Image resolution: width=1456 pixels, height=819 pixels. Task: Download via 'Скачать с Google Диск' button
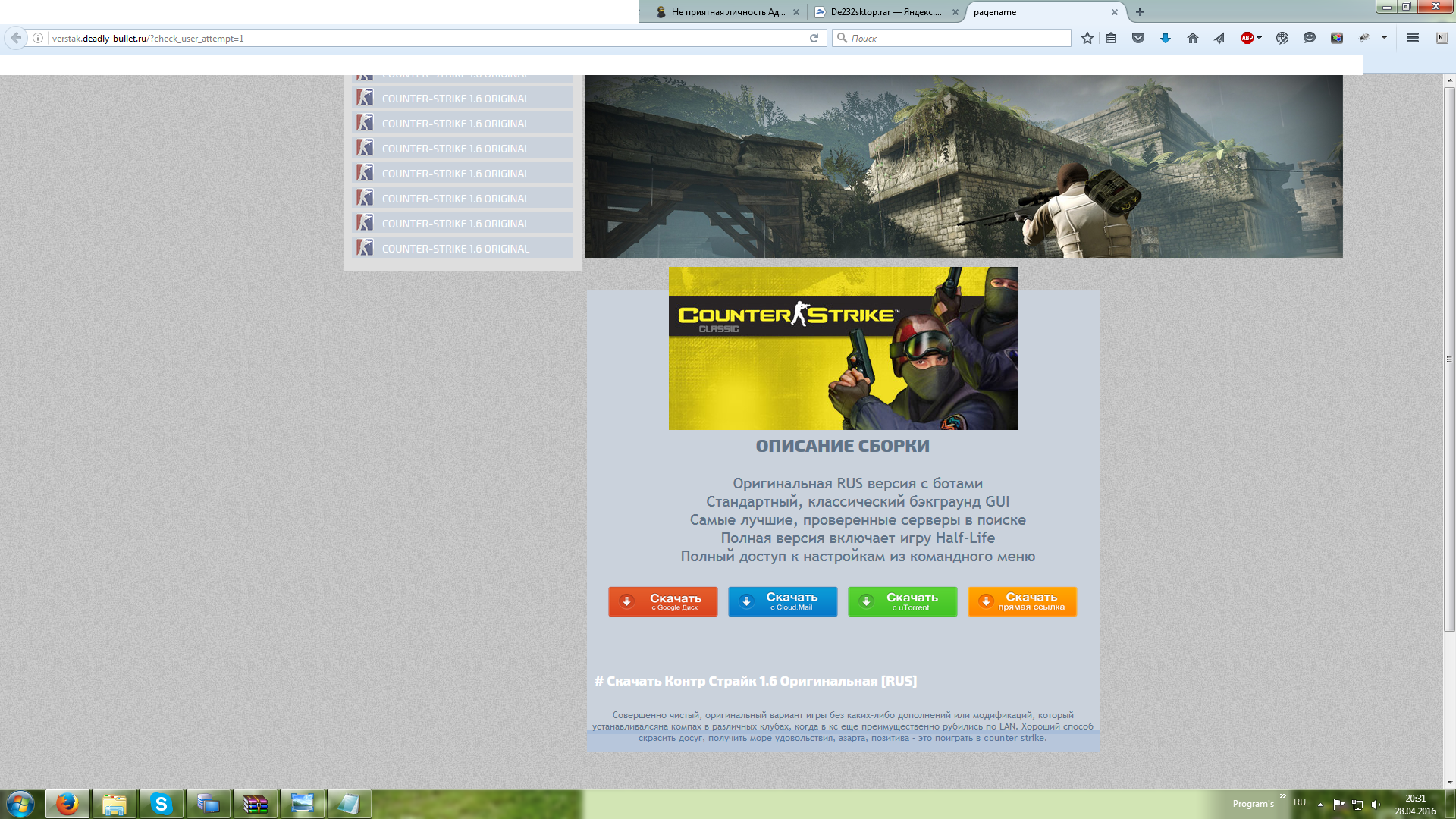pos(663,601)
